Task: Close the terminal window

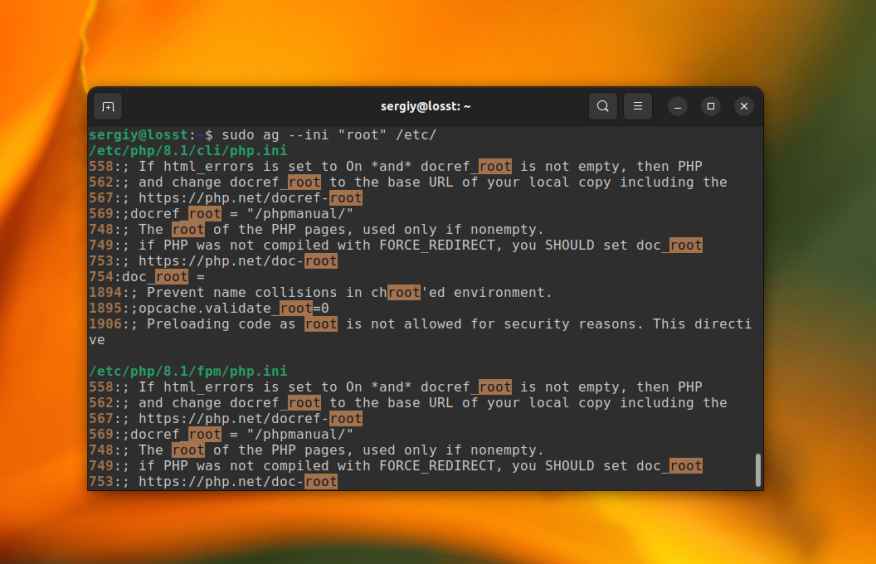Action: 744,106
